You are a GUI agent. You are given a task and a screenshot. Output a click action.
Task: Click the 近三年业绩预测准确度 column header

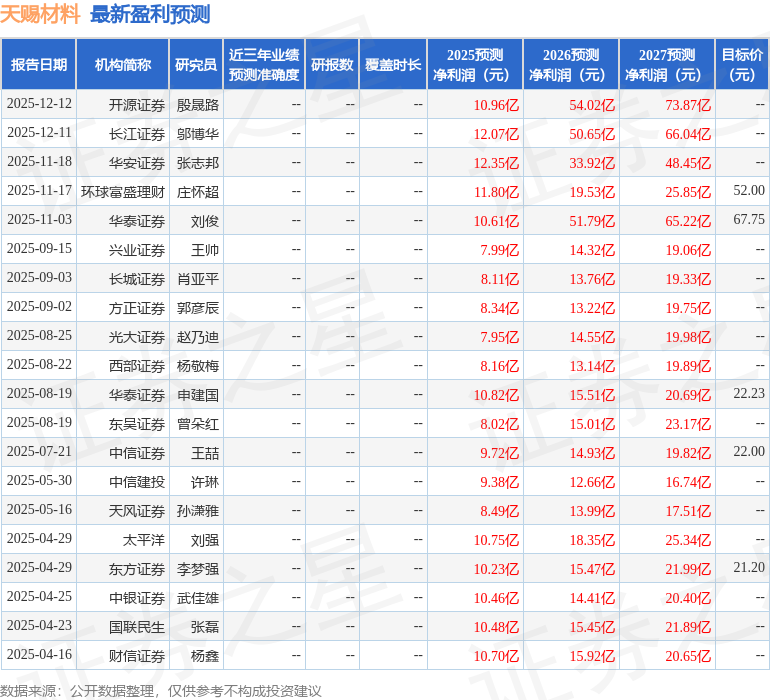click(264, 65)
